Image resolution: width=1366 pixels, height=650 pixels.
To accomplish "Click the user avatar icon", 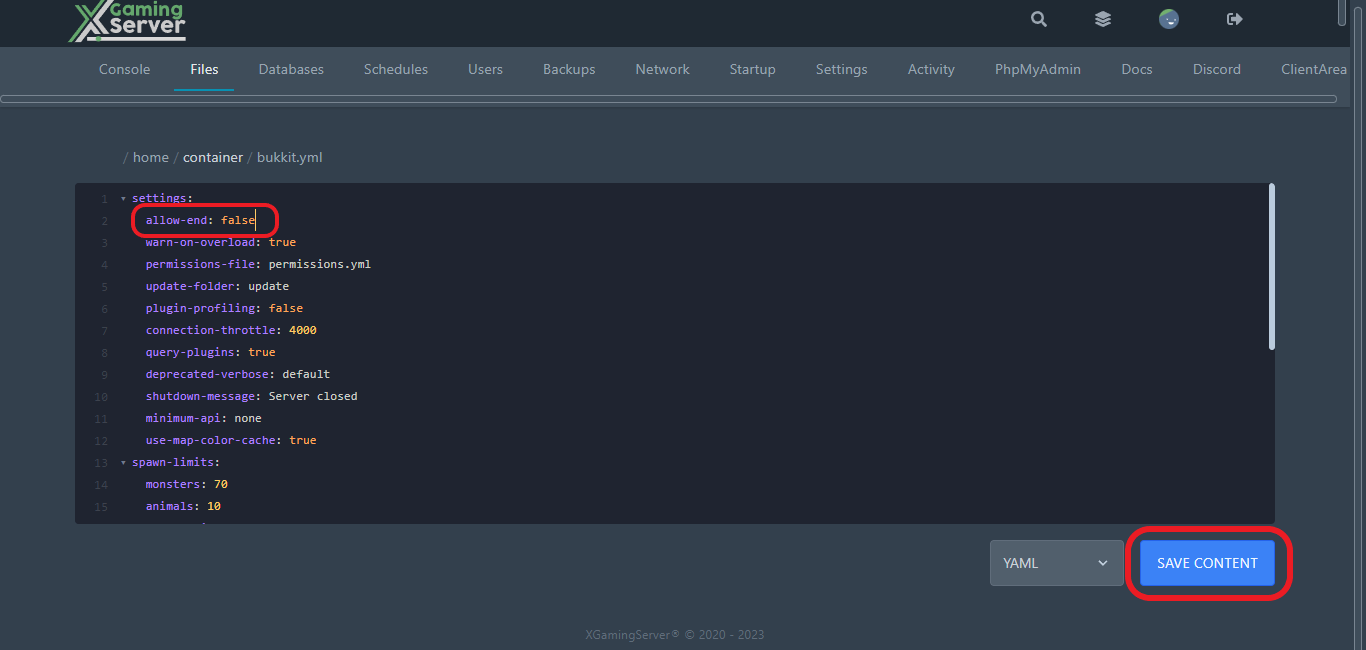I will [1168, 19].
